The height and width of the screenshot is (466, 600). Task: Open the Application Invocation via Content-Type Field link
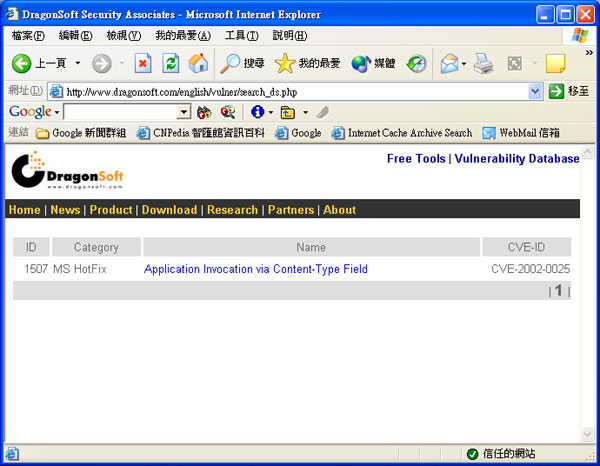[256, 269]
